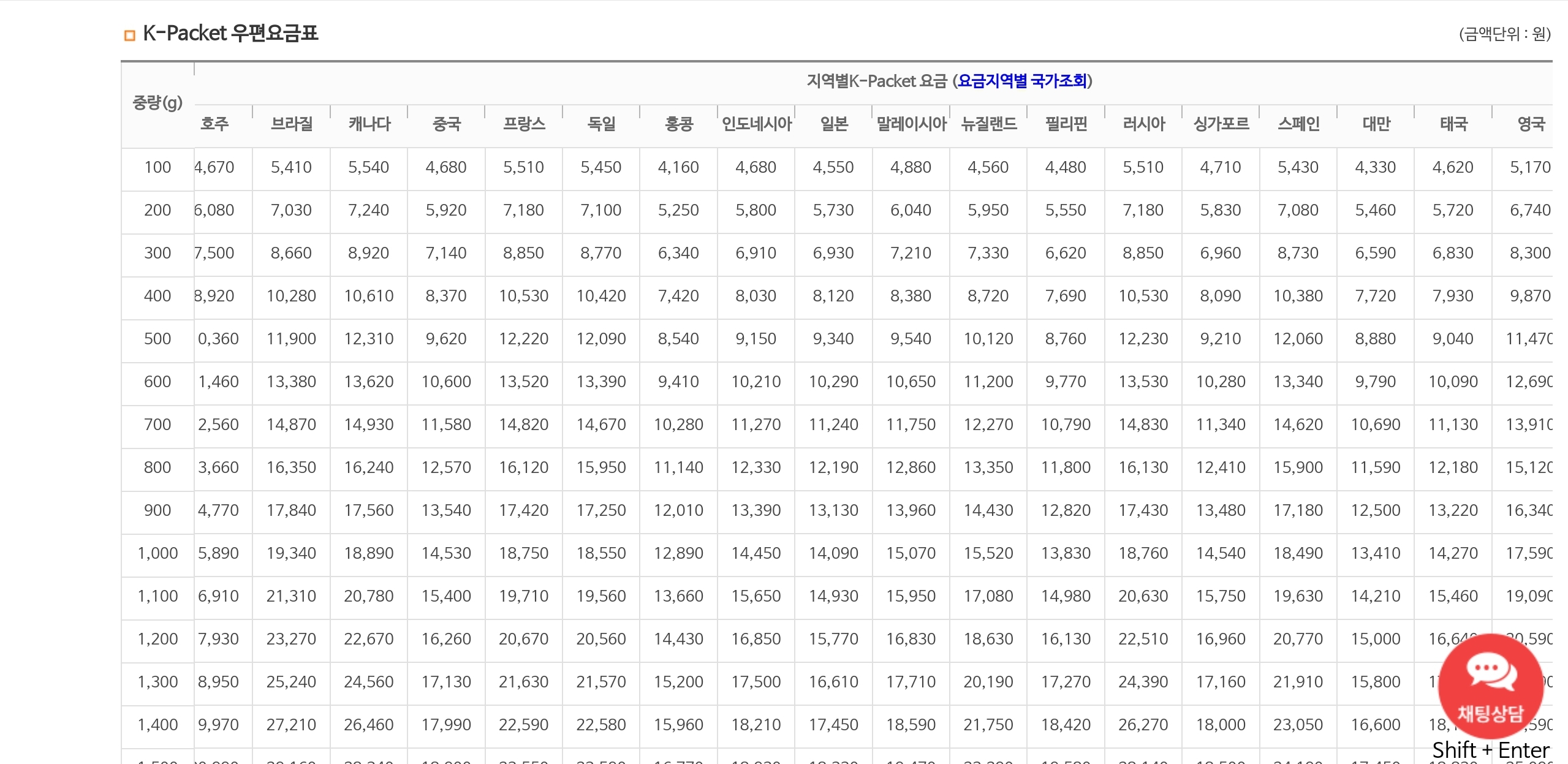The width and height of the screenshot is (1568, 764).
Task: Click the K-Packet 우편요금표 heading
Action: [230, 33]
